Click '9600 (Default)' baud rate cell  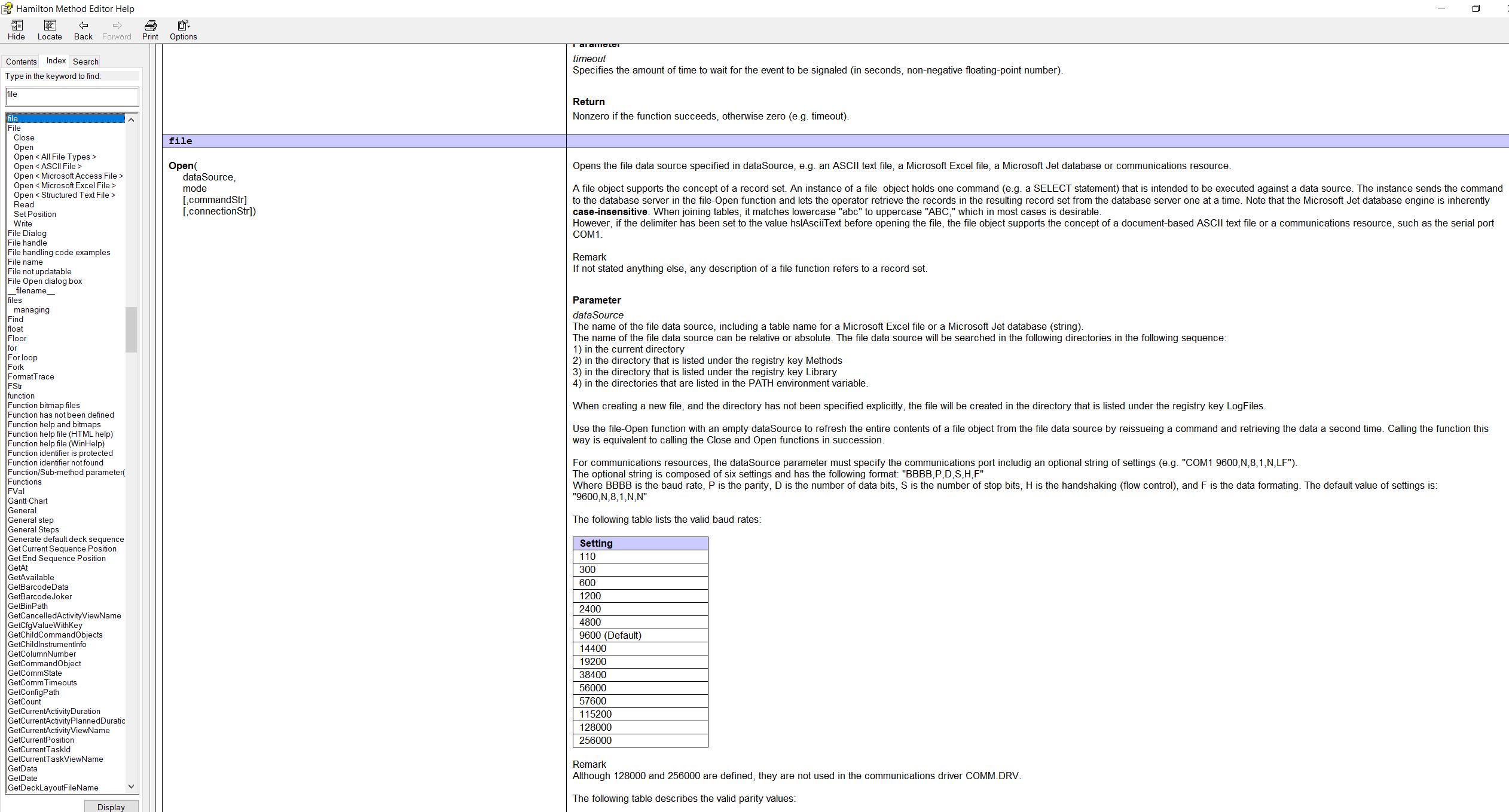point(640,635)
